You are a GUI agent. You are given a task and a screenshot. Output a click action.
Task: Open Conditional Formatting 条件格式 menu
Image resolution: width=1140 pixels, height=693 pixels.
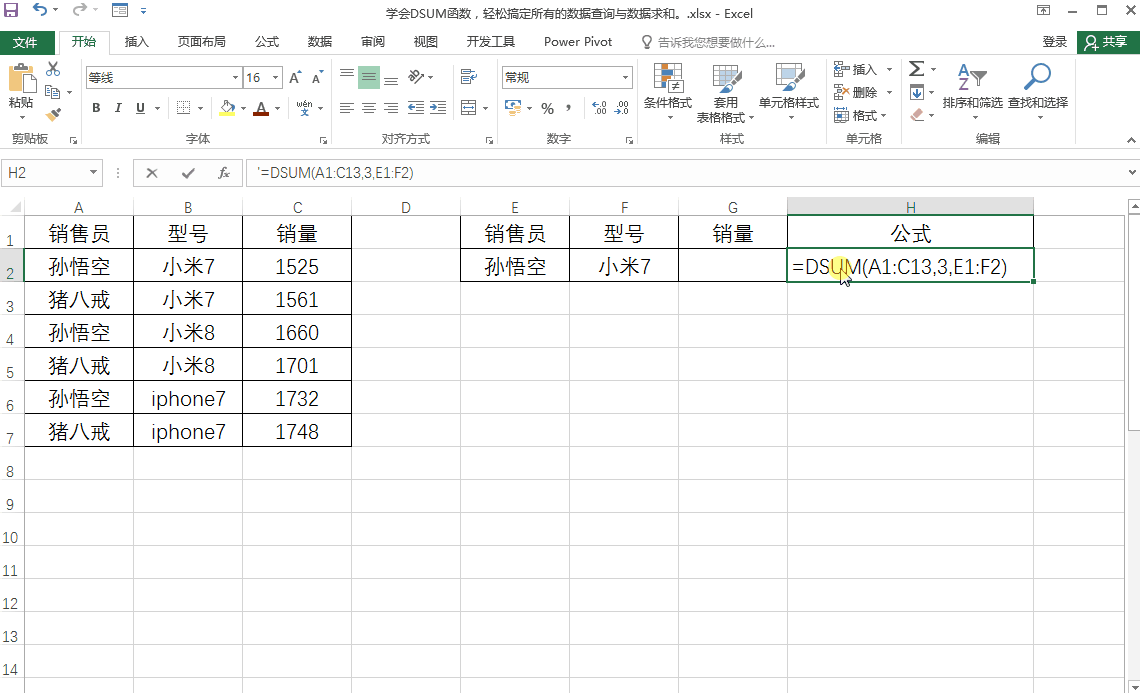[667, 91]
